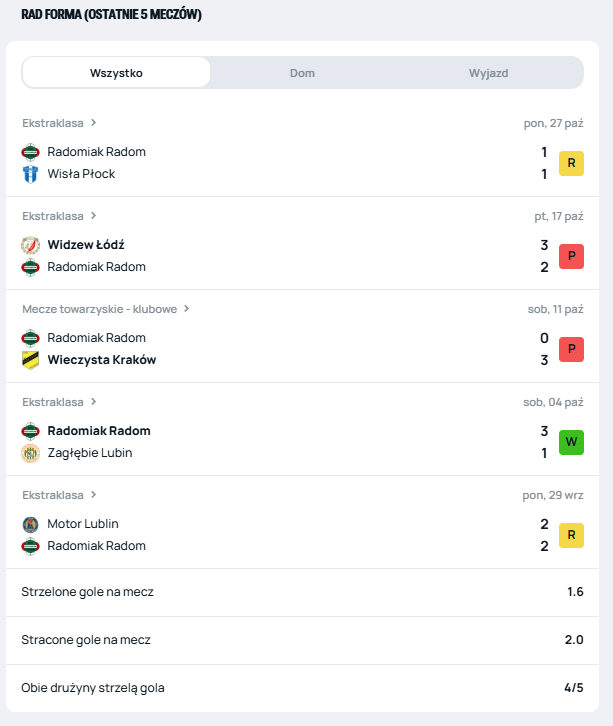Click the Motor Lublin club crest icon
Image resolution: width=613 pixels, height=726 pixels.
point(30,524)
